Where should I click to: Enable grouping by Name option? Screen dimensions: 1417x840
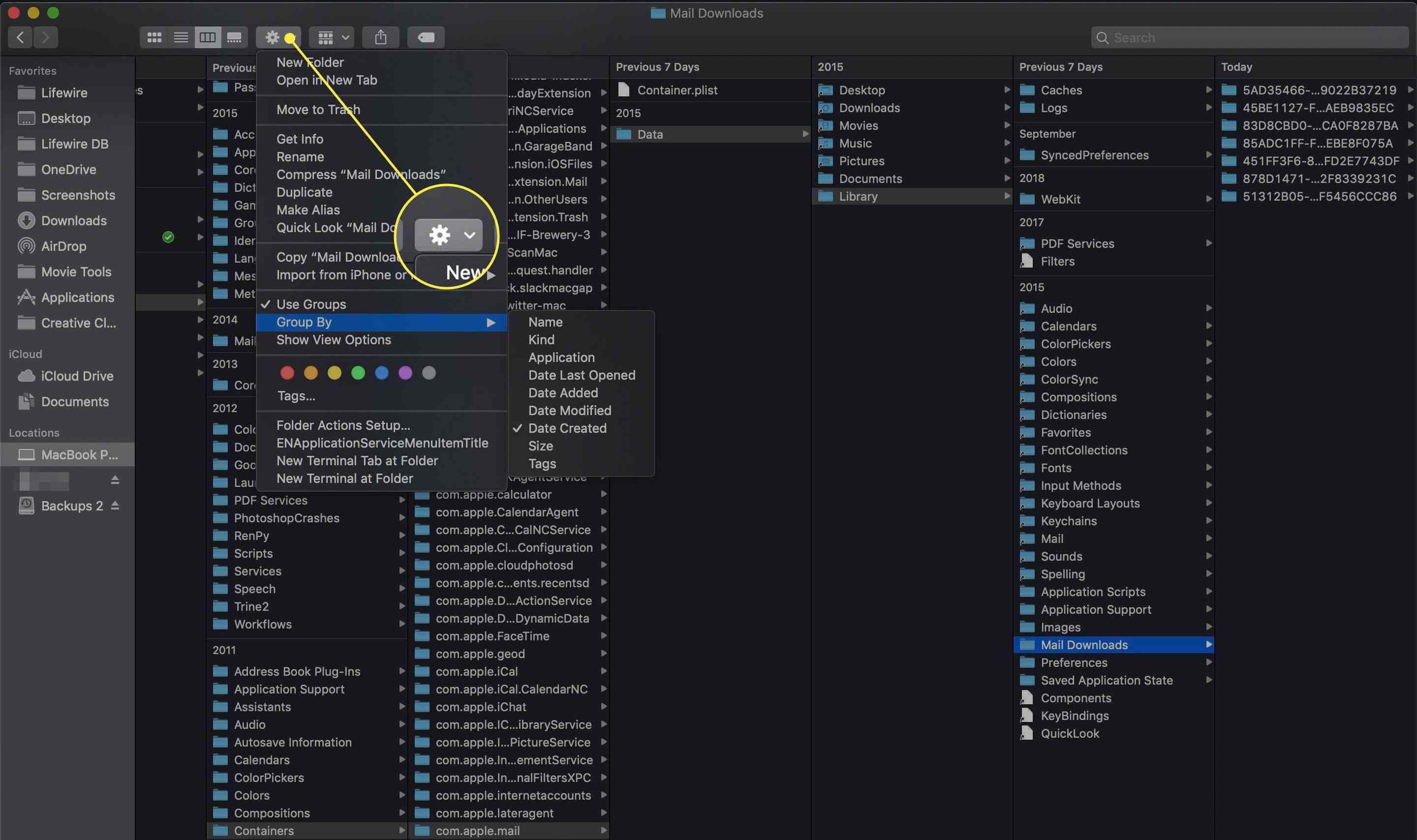coord(546,322)
